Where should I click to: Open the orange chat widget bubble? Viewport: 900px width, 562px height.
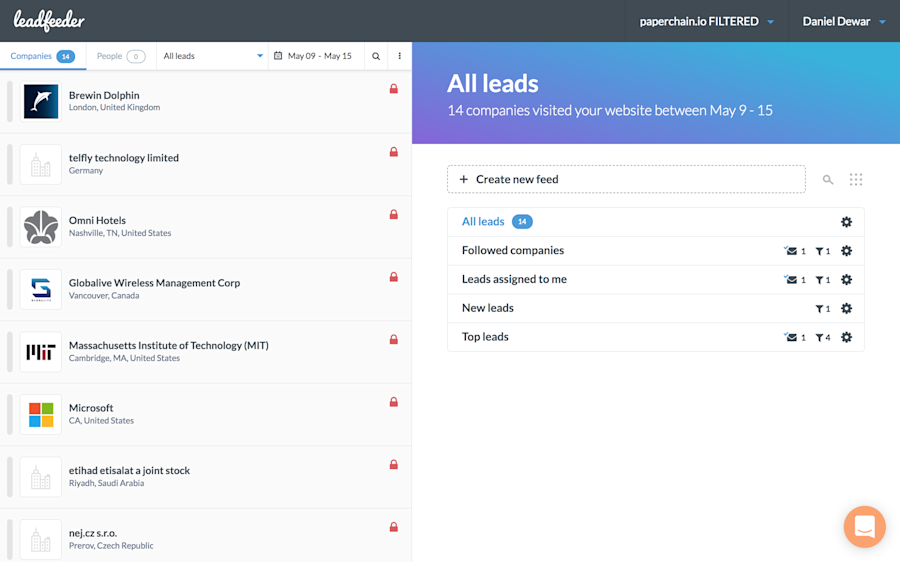865,526
